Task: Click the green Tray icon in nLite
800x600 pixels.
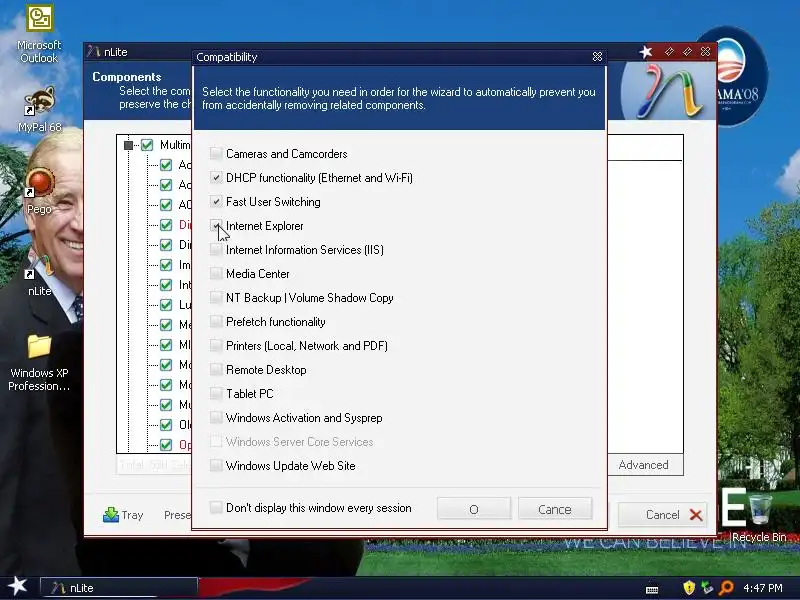Action: point(111,515)
